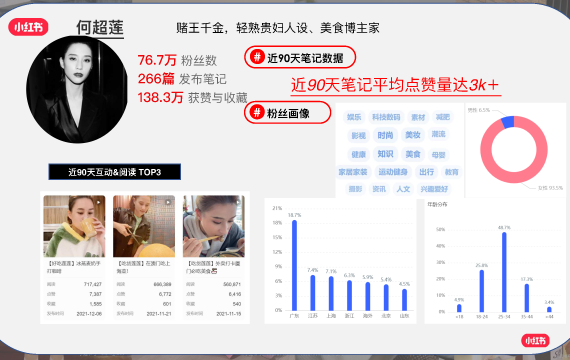Viewport: 570px width, 360px height.
Task: Select the 摄影 interest tag
Action: (355, 189)
